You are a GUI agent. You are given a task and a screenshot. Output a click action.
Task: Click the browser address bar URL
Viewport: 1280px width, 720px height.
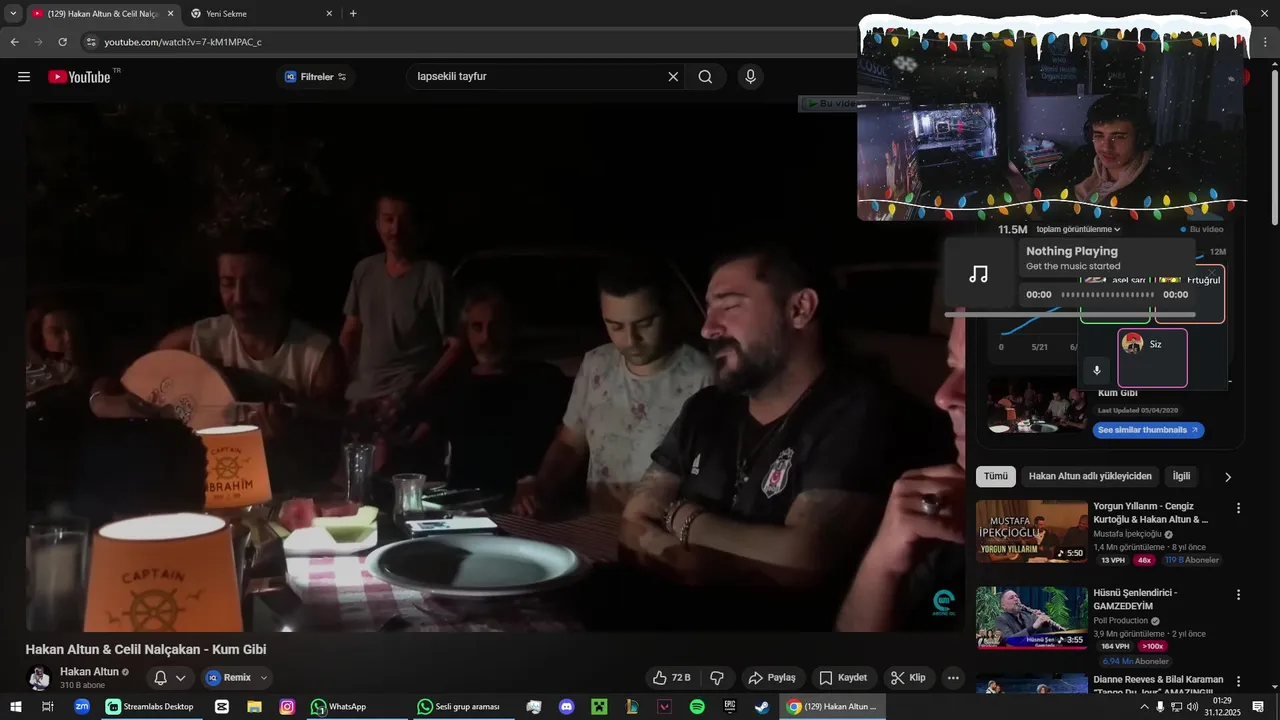coord(183,42)
